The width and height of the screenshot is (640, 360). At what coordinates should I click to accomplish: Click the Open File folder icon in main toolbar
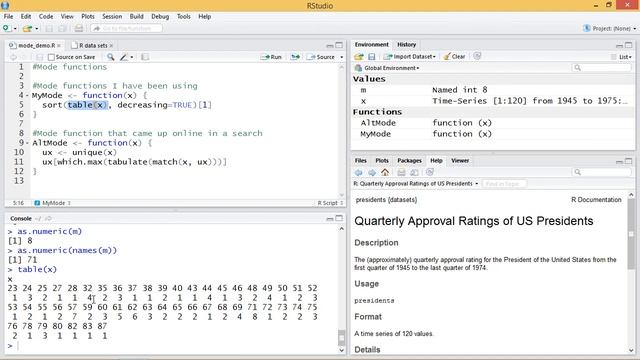(27, 29)
